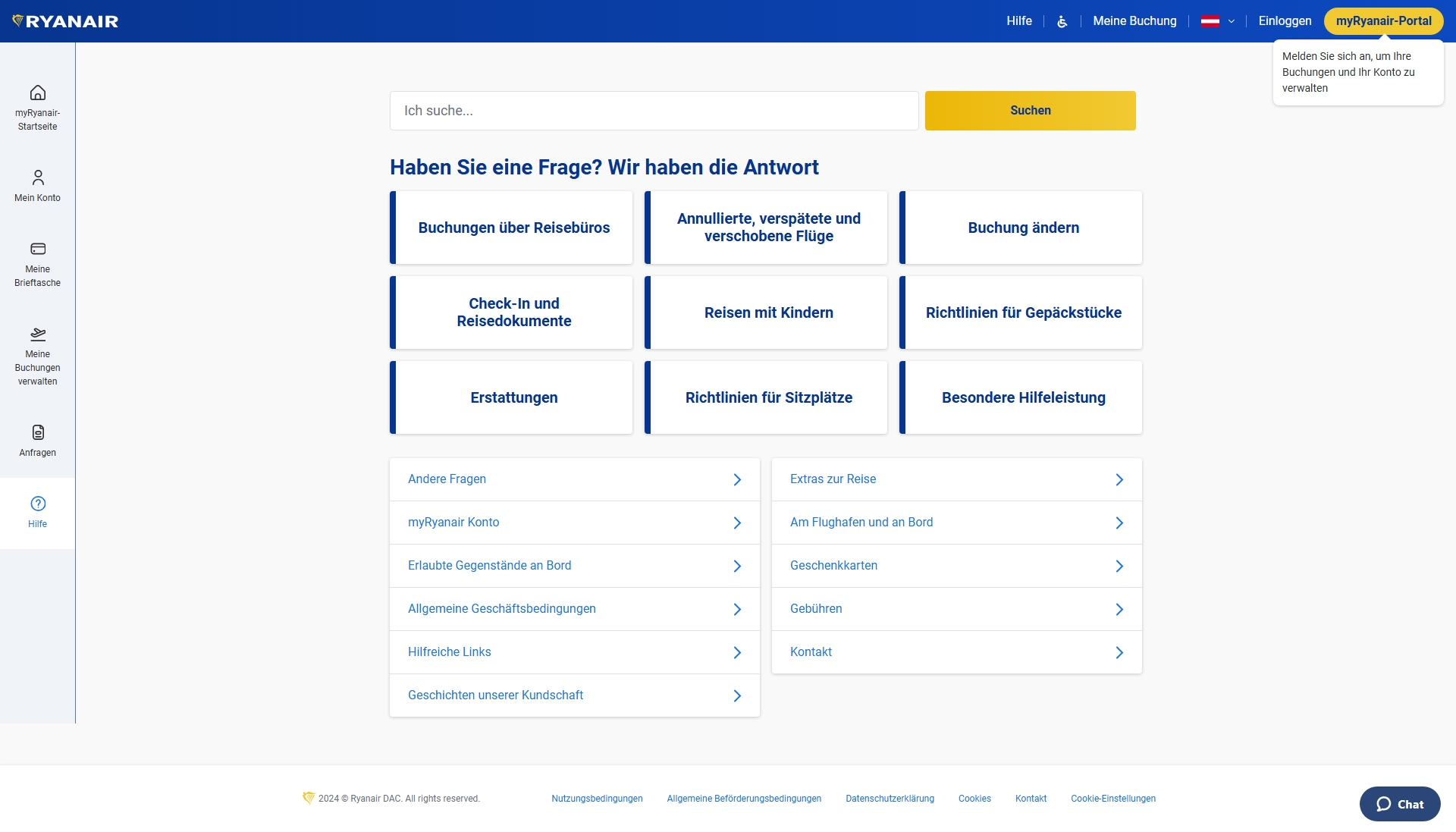The height and width of the screenshot is (832, 1456).
Task: Open Nutzungsbedingungen footer link
Action: (597, 799)
